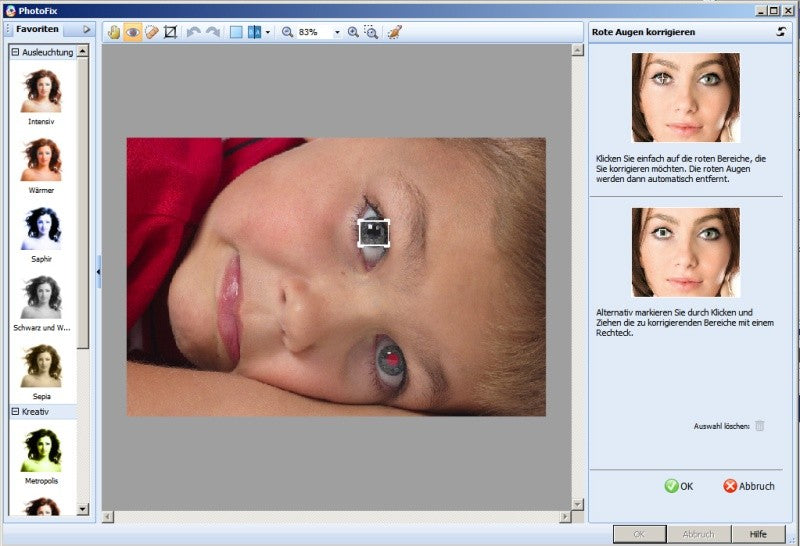Undo the last action

[x=193, y=32]
